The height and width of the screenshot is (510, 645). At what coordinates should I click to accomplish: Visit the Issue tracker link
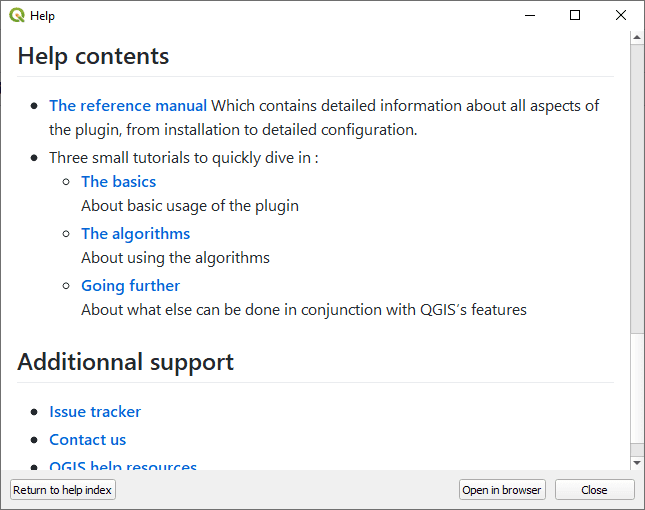[x=95, y=411]
